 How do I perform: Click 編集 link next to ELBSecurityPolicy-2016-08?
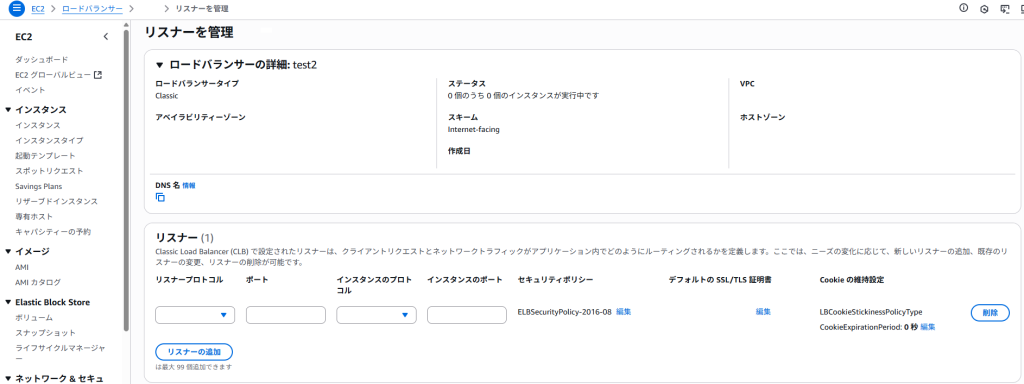coord(624,312)
